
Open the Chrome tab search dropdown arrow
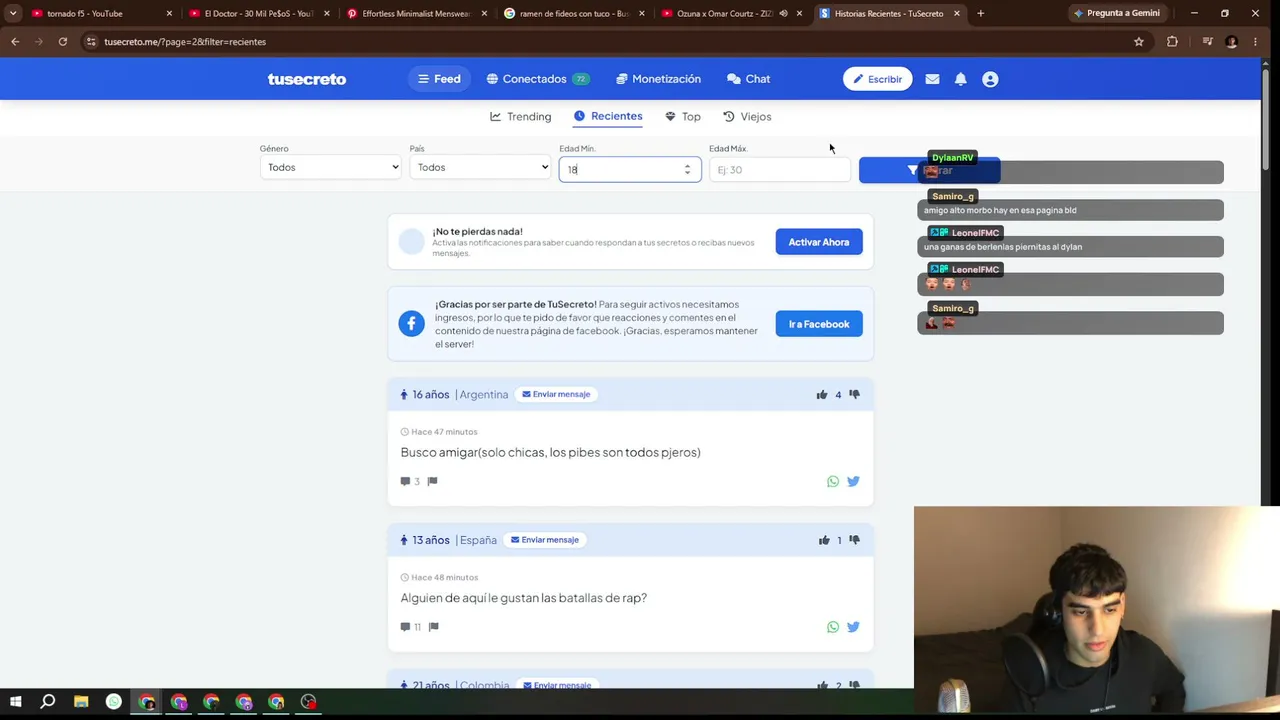click(x=13, y=13)
